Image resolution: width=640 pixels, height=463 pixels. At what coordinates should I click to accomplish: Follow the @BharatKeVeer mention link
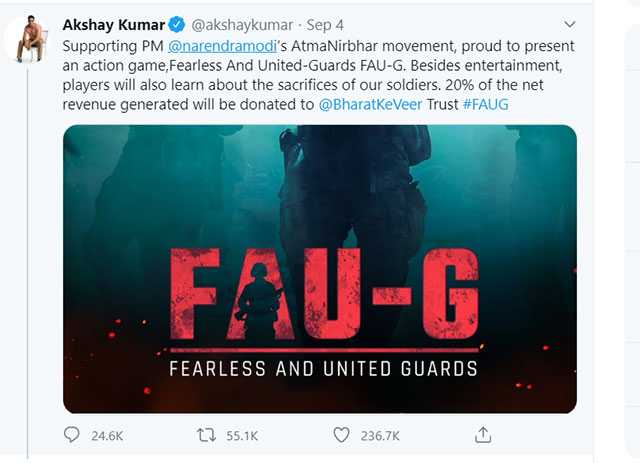(370, 105)
